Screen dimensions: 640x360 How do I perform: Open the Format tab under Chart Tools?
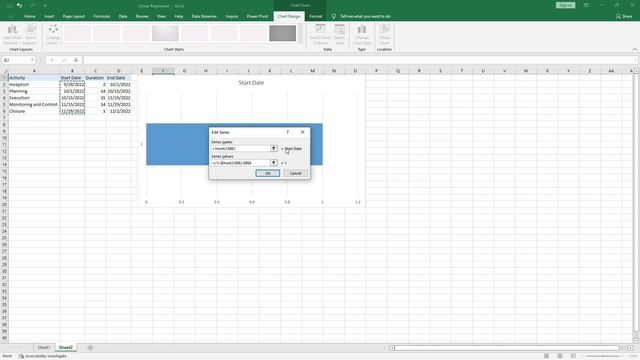(x=315, y=16)
